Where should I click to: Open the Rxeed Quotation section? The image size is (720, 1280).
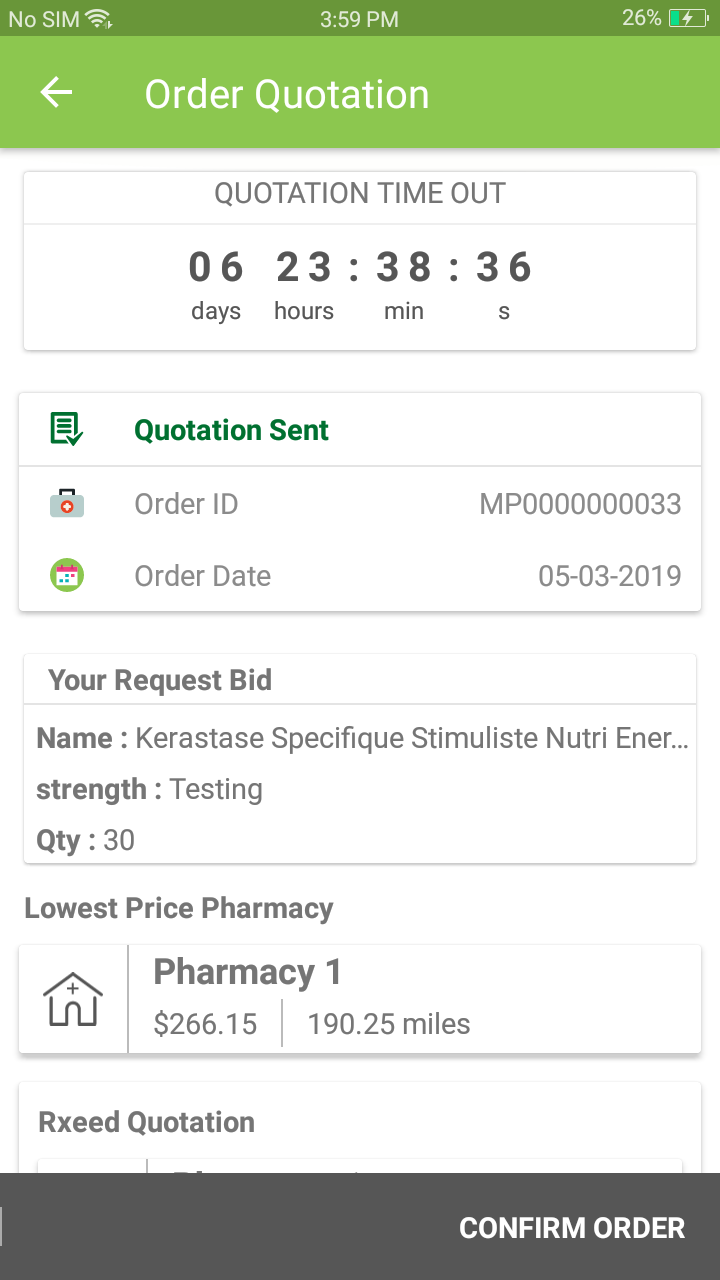pyautogui.click(x=147, y=1122)
